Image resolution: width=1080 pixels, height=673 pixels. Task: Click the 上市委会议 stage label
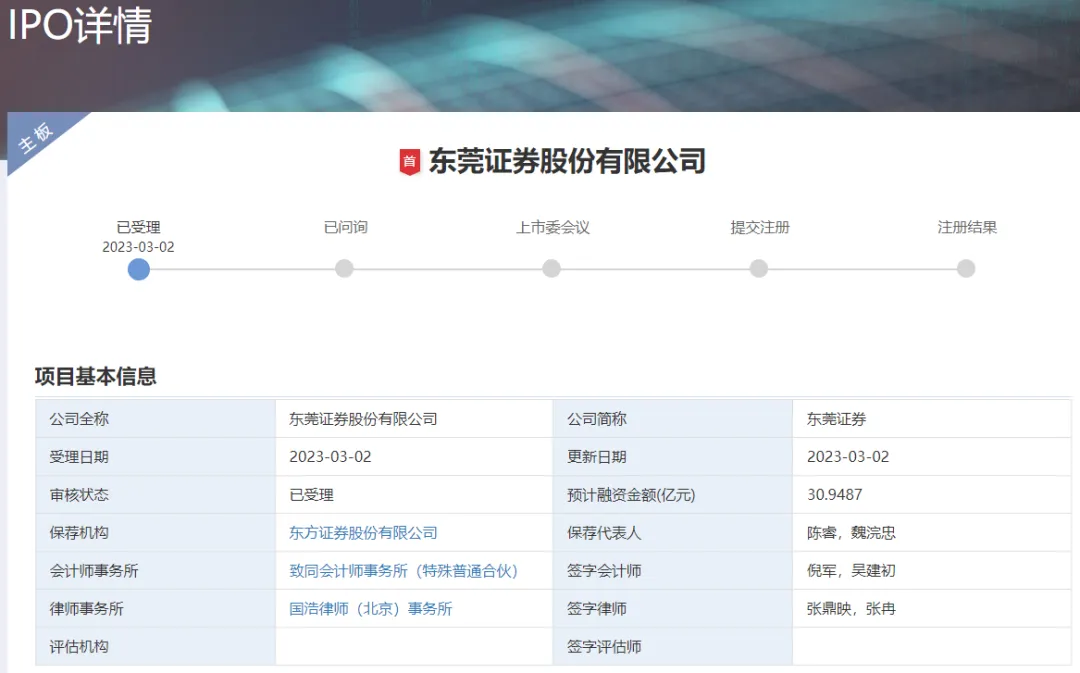[x=553, y=227]
